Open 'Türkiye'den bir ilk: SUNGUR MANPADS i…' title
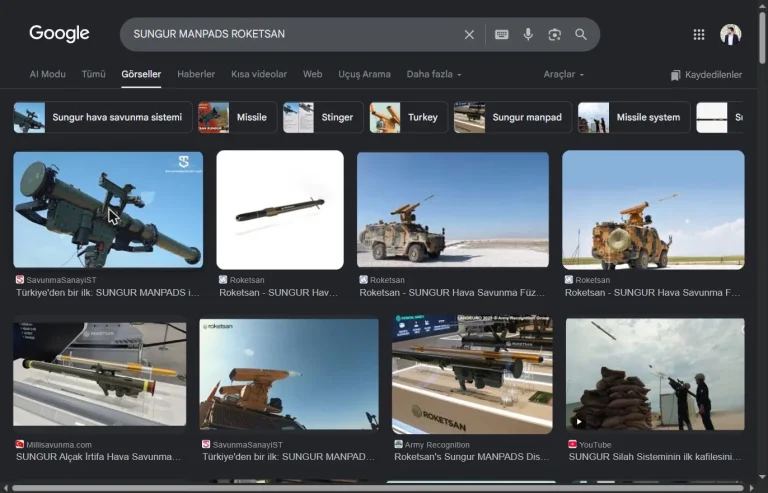768x493 pixels. (108, 293)
